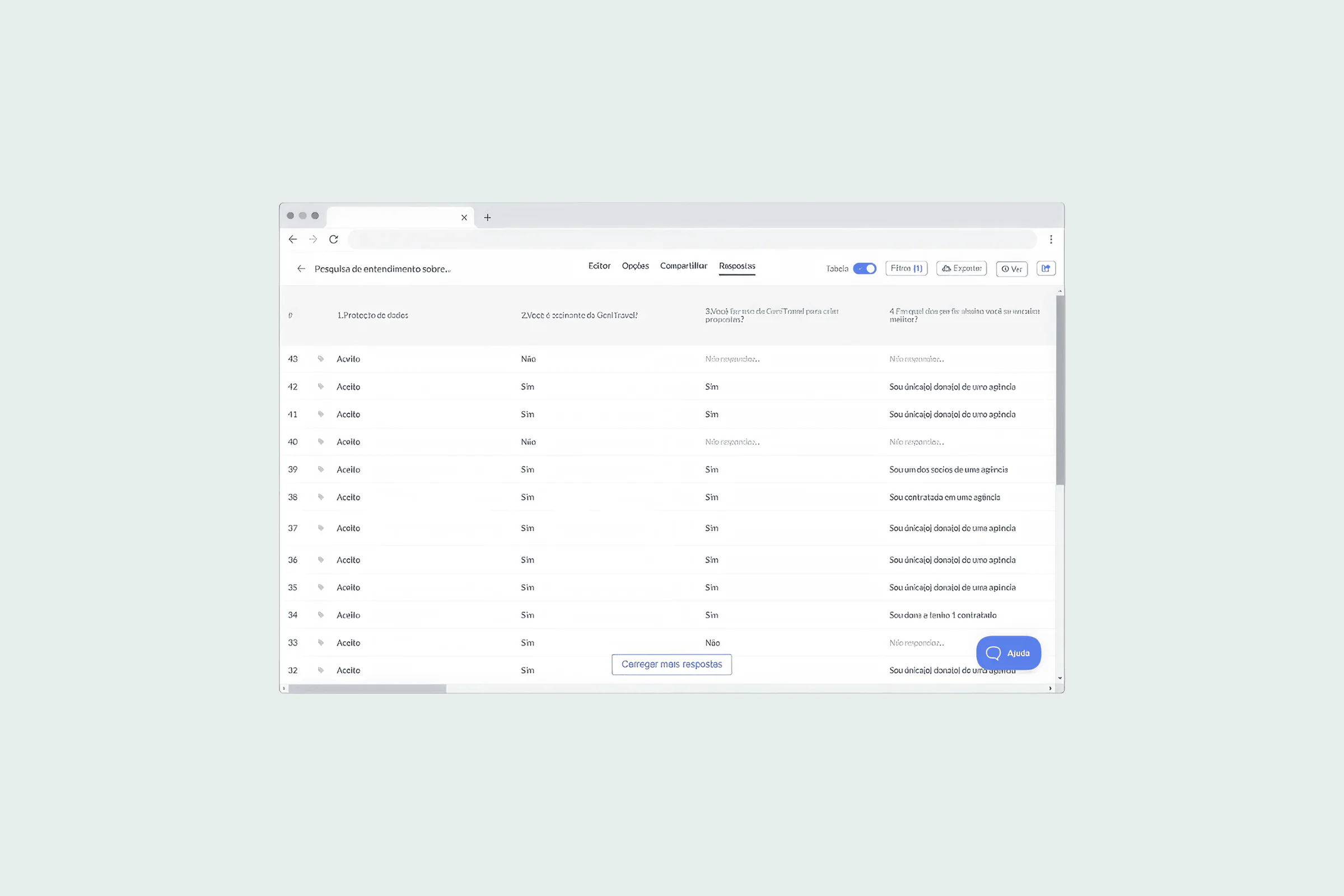
Task: Click the browser forward arrow
Action: tap(313, 240)
